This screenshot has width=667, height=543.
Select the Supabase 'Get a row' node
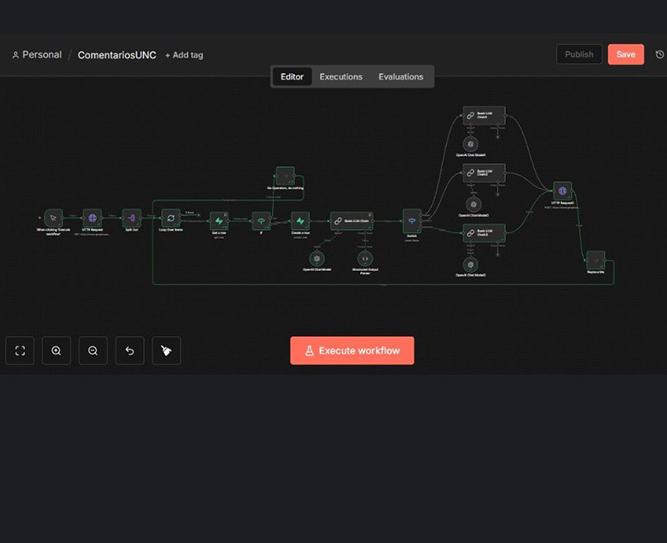point(219,221)
